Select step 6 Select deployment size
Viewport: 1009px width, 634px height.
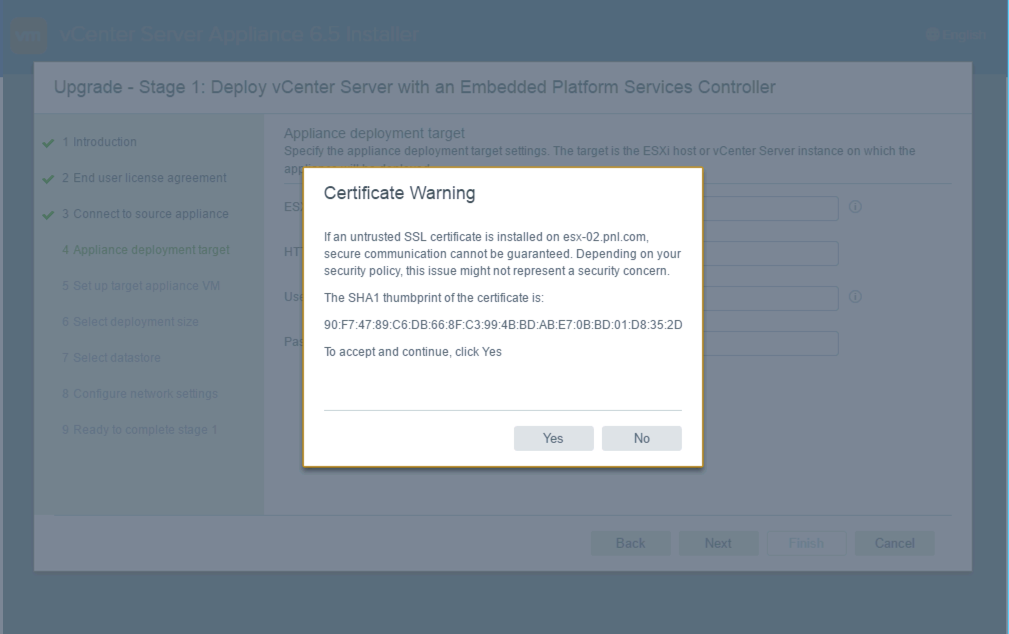(x=130, y=322)
